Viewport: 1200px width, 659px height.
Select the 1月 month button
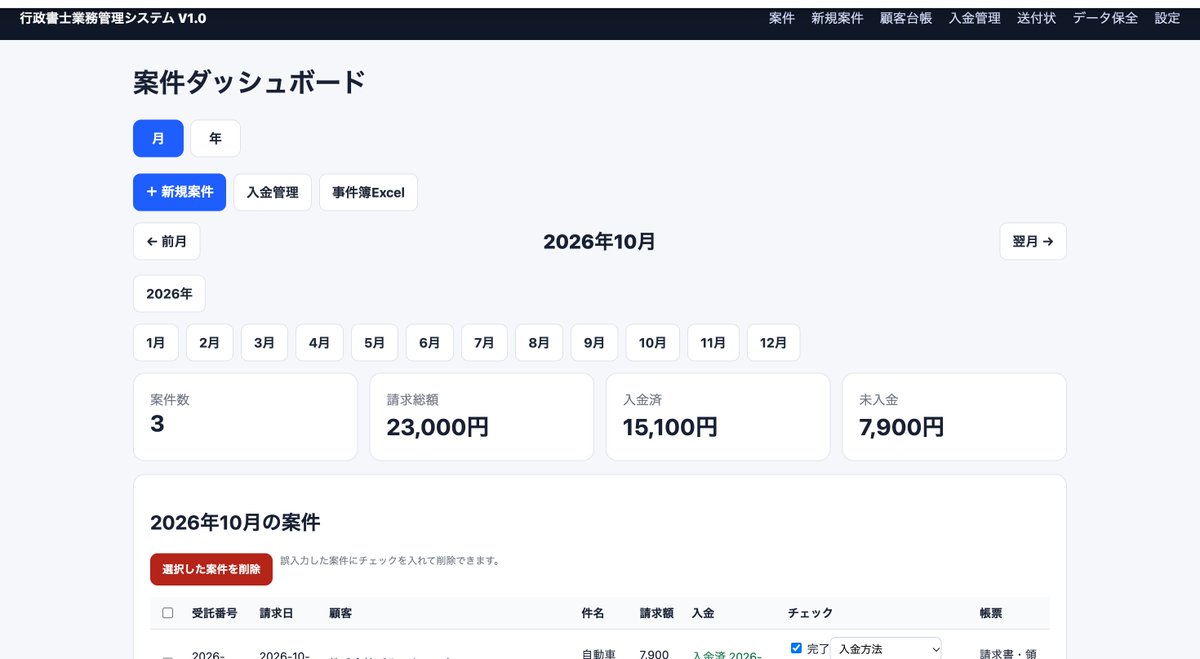(x=156, y=342)
